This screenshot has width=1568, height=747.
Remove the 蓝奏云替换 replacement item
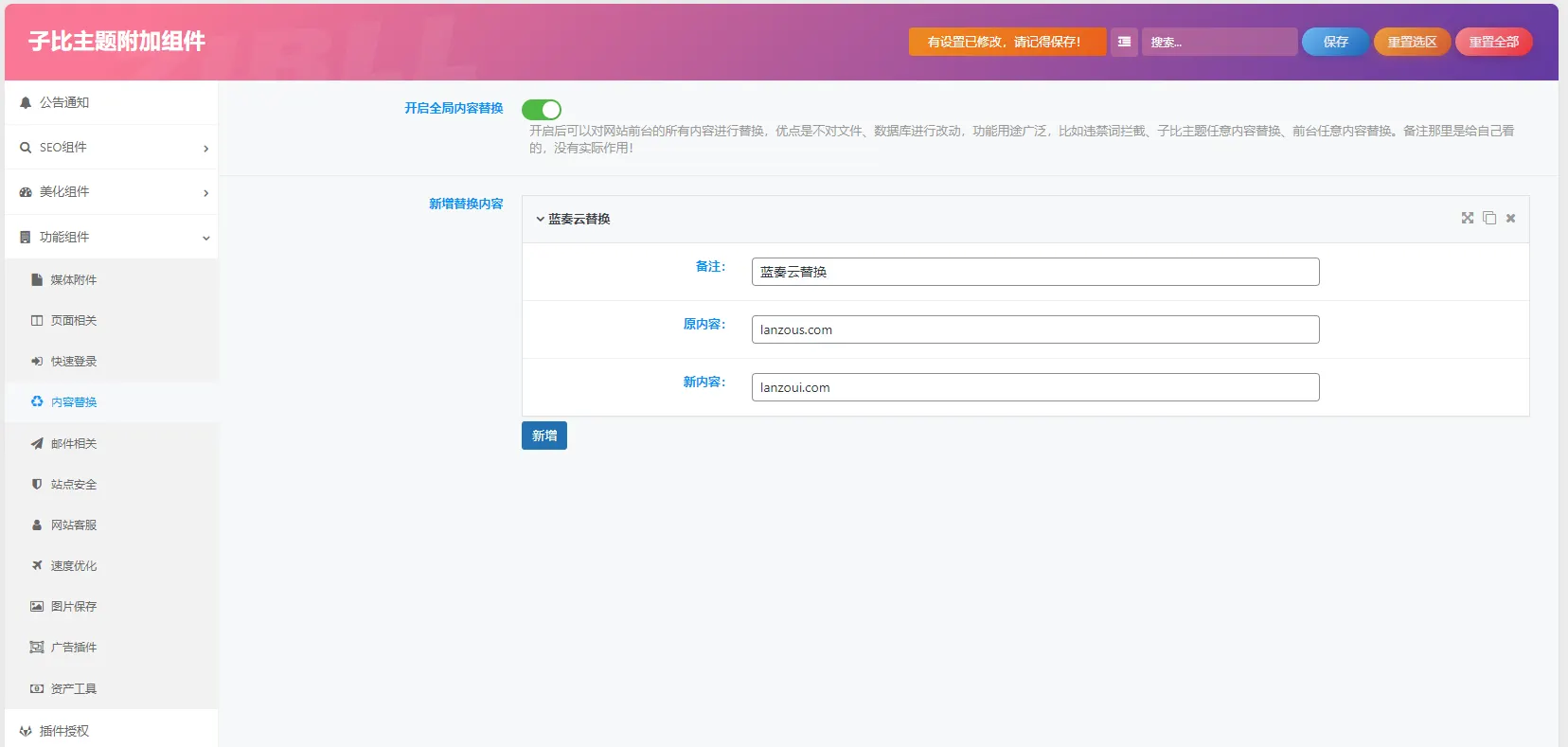tap(1511, 218)
